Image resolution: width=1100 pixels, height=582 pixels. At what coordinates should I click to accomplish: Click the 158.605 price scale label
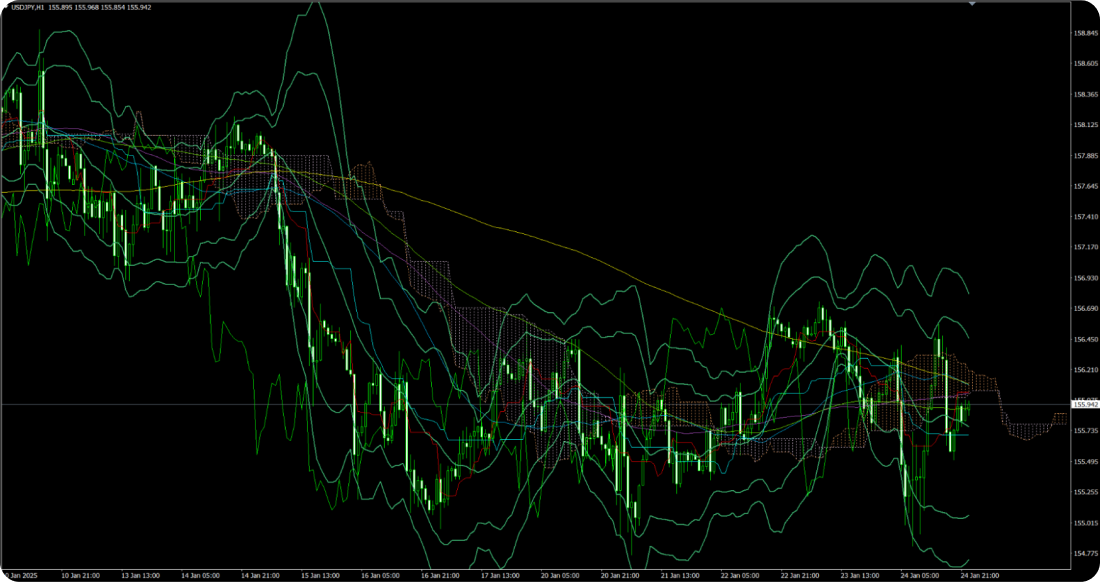[x=1085, y=64]
